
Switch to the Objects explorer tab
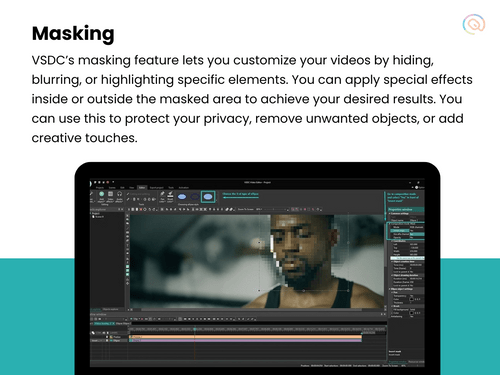pos(110,309)
